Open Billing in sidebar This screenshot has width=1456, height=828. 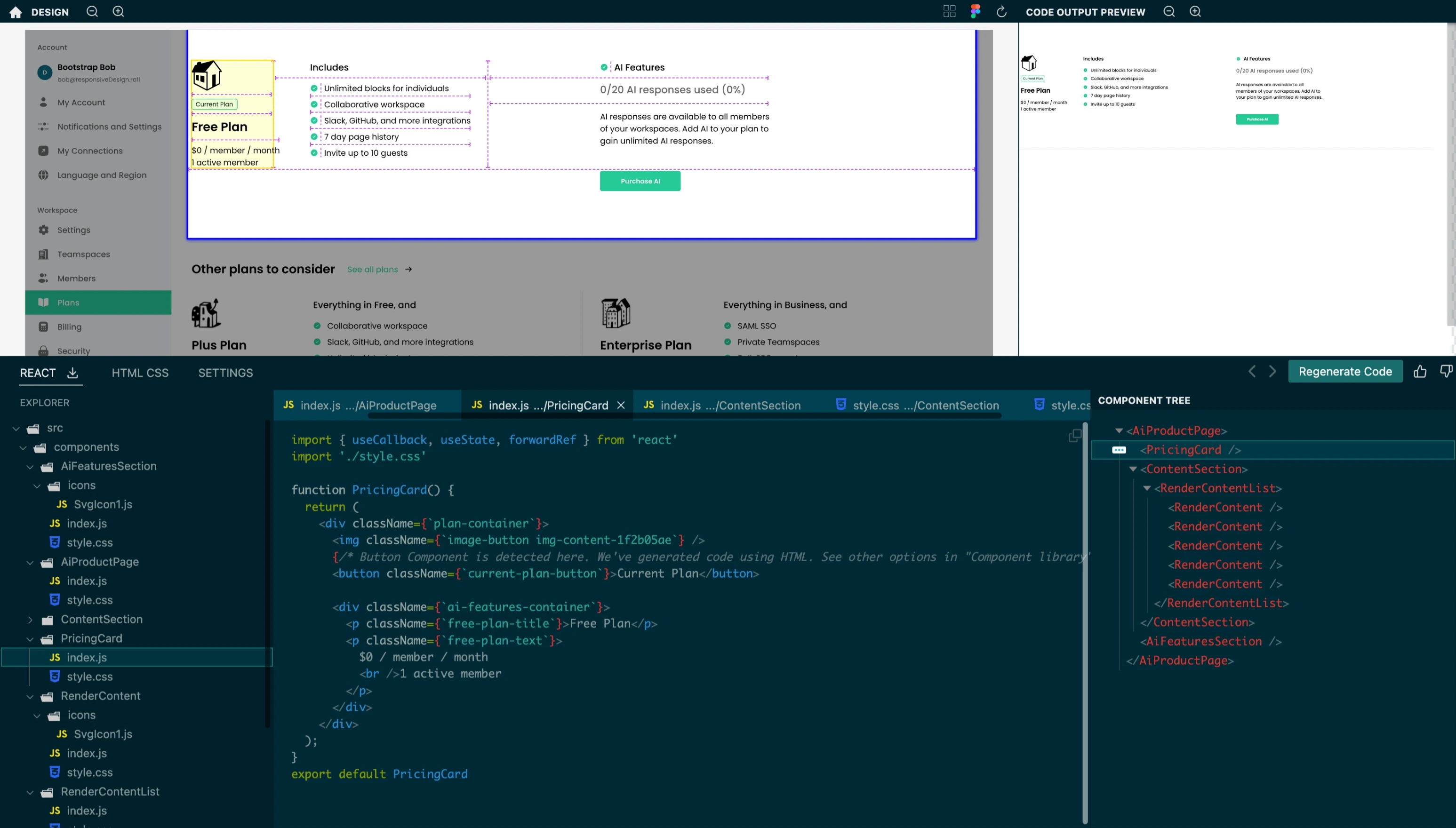[59, 326]
